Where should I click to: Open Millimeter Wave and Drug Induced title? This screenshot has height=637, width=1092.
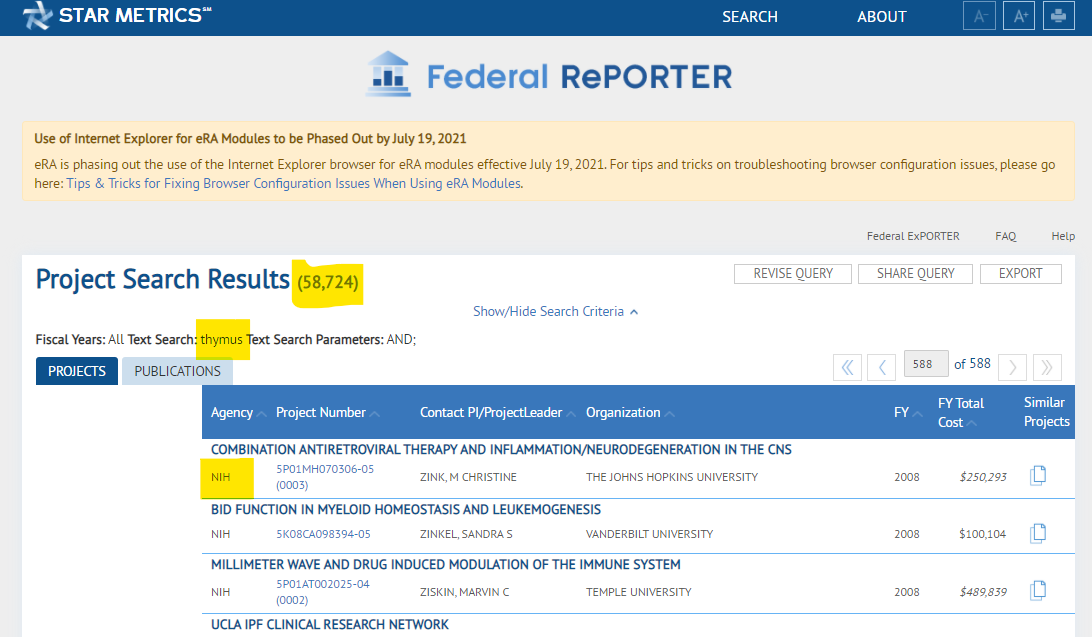446,565
